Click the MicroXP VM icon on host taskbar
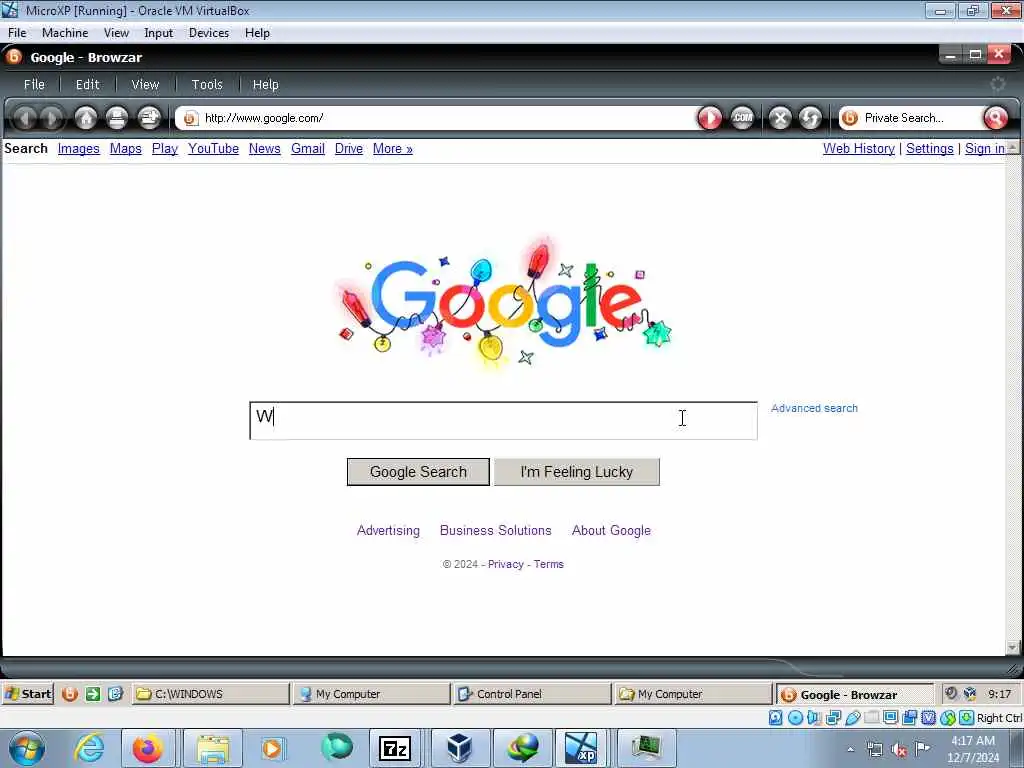 click(x=581, y=748)
